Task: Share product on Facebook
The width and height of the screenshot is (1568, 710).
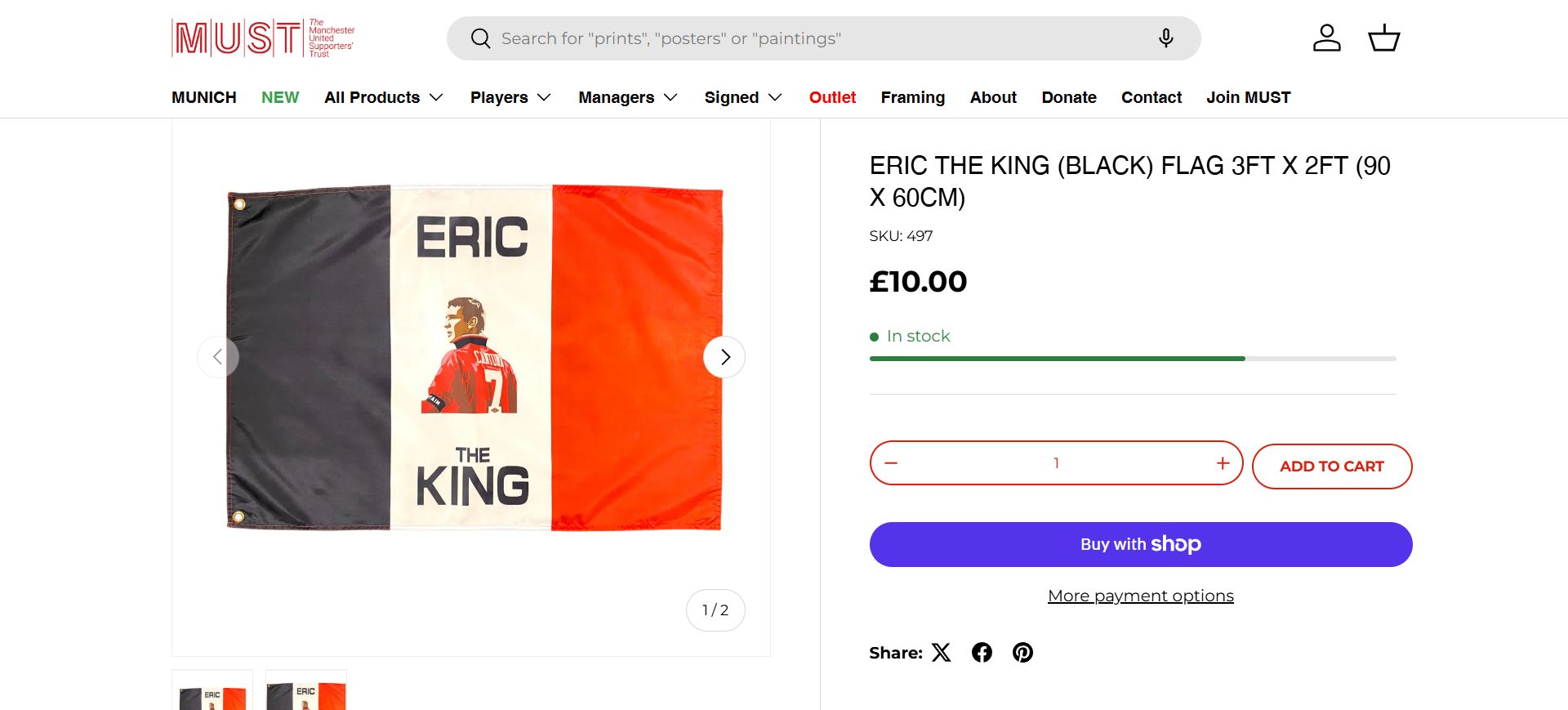Action: click(982, 652)
